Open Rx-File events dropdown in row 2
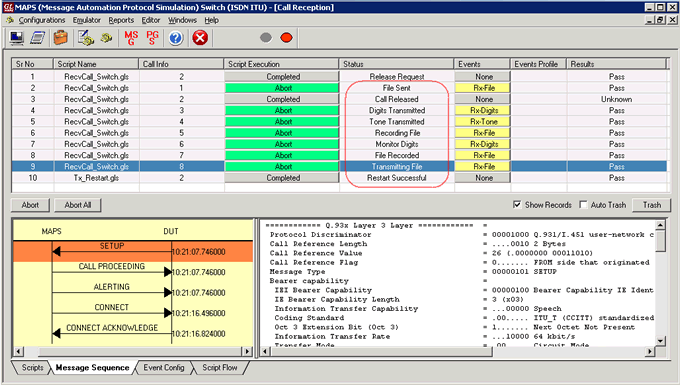680x385 pixels. coord(483,88)
